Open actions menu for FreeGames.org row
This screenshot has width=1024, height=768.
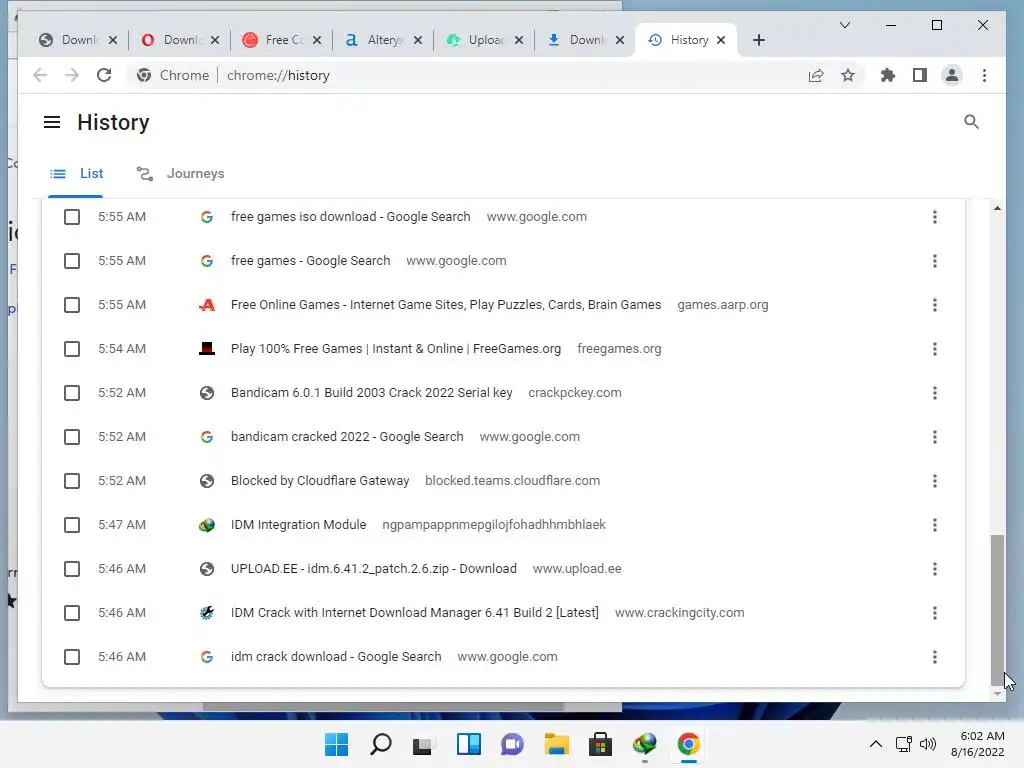(935, 349)
